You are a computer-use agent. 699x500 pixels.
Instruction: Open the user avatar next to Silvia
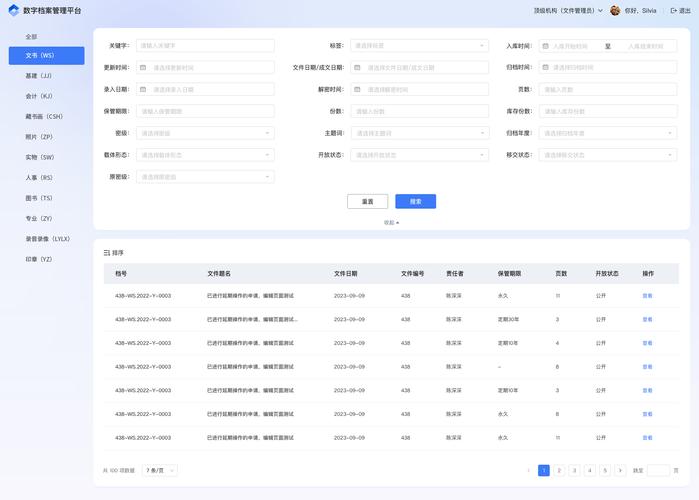[615, 11]
